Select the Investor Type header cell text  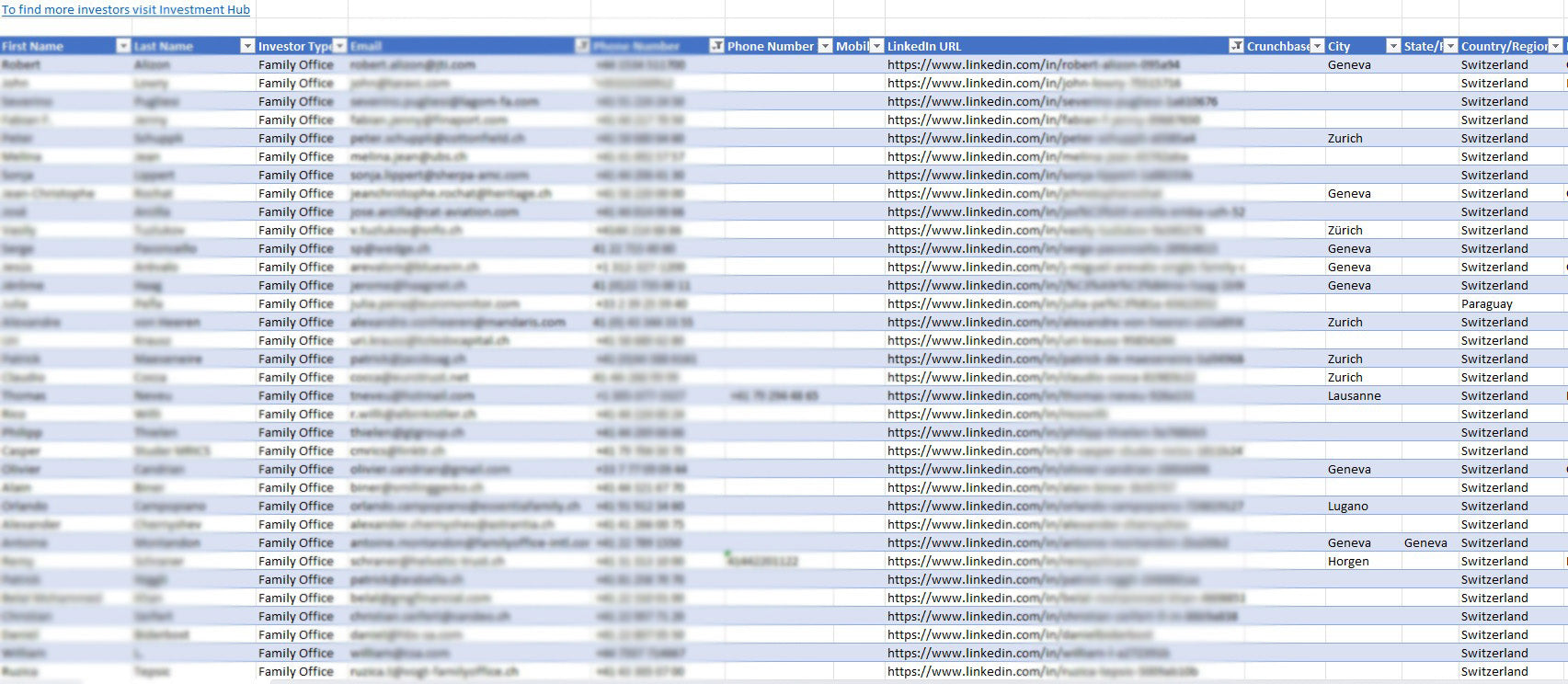(x=295, y=46)
